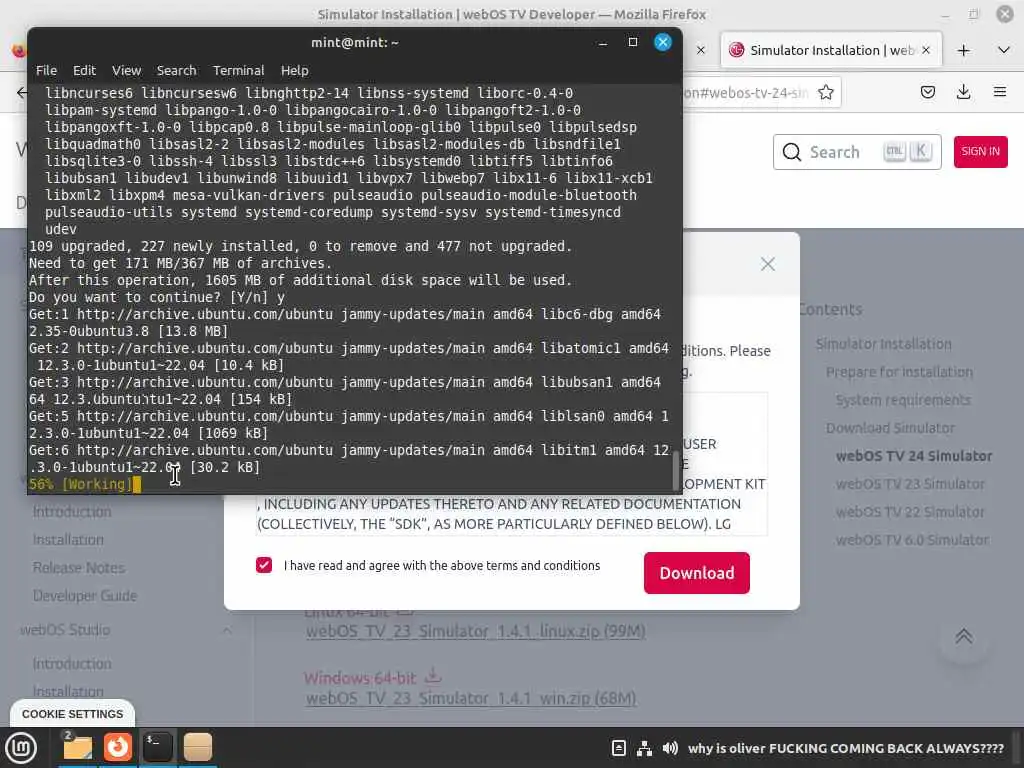
Task: Click the webOS site Search field
Action: (x=857, y=152)
